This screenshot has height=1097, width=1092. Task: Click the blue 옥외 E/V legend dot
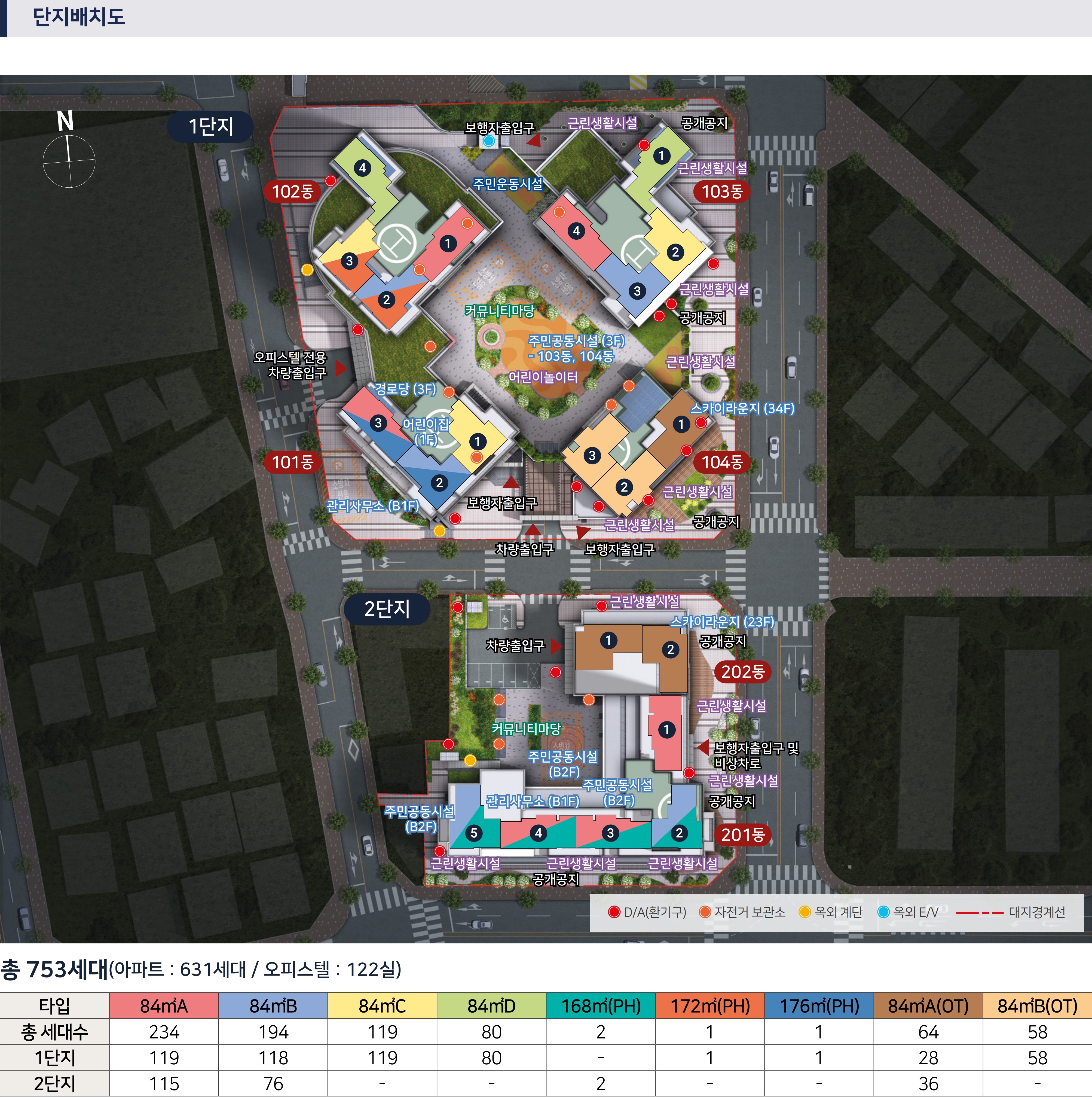click(x=883, y=912)
